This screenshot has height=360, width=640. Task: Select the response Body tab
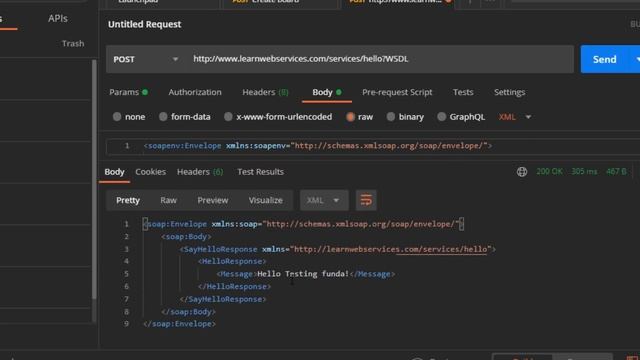point(114,172)
